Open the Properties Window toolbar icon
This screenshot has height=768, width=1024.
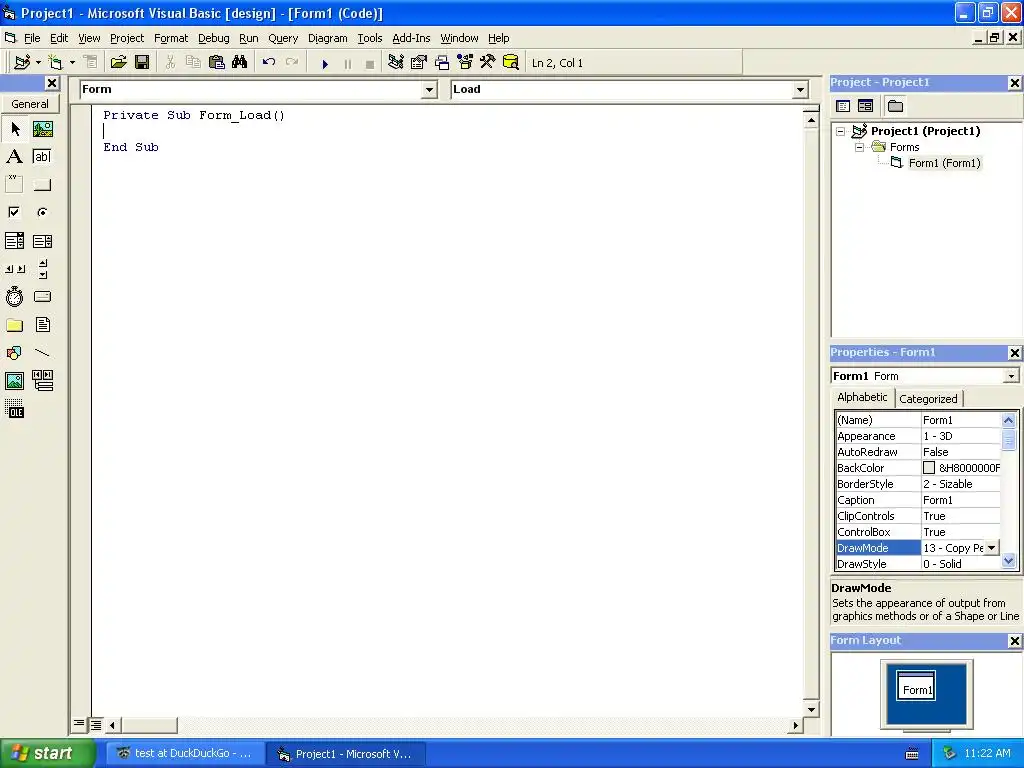419,63
